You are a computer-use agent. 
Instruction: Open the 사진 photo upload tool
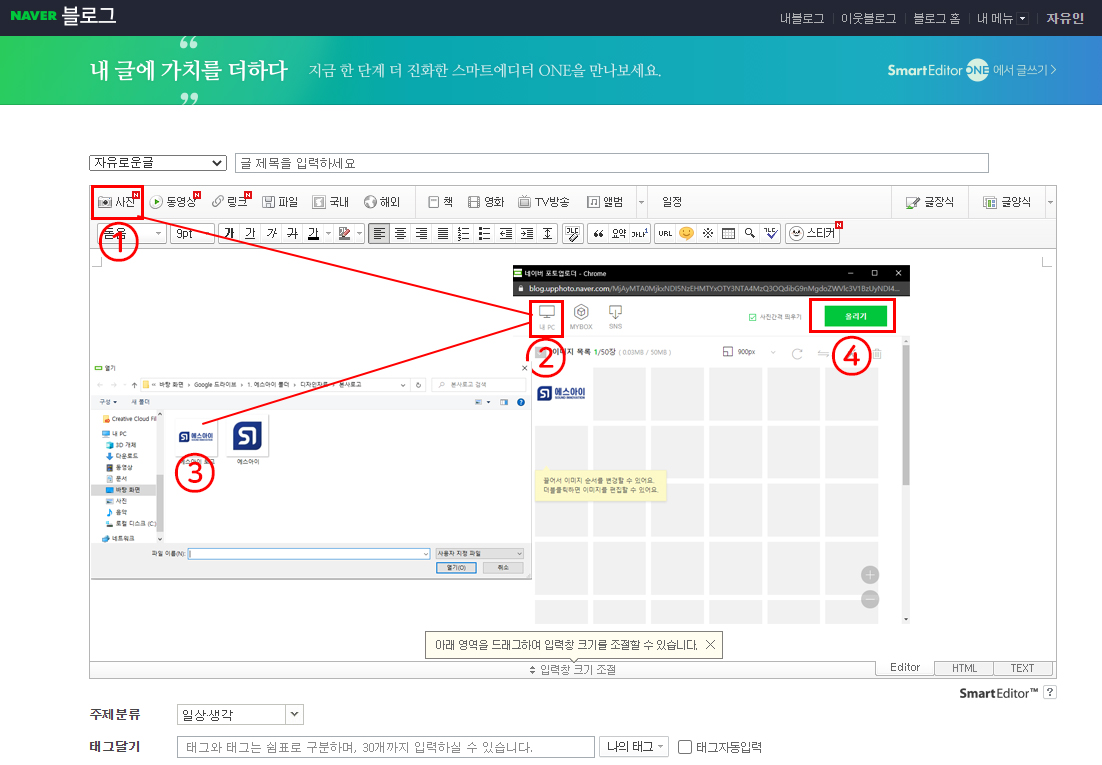tap(117, 202)
